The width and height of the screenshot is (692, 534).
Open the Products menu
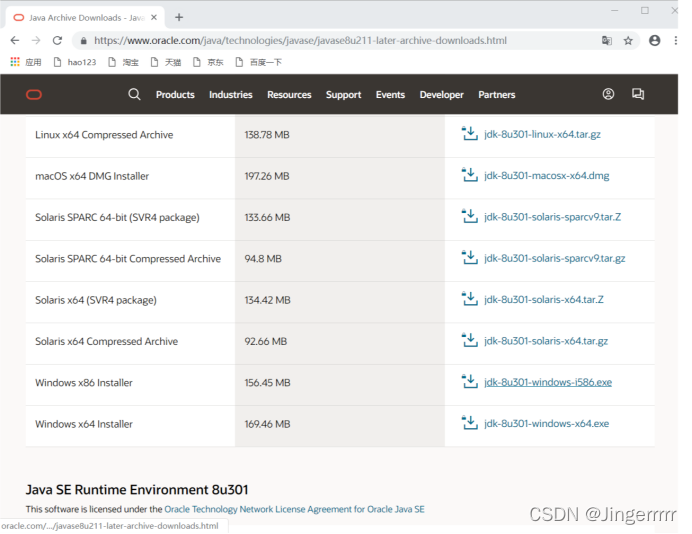coord(175,95)
